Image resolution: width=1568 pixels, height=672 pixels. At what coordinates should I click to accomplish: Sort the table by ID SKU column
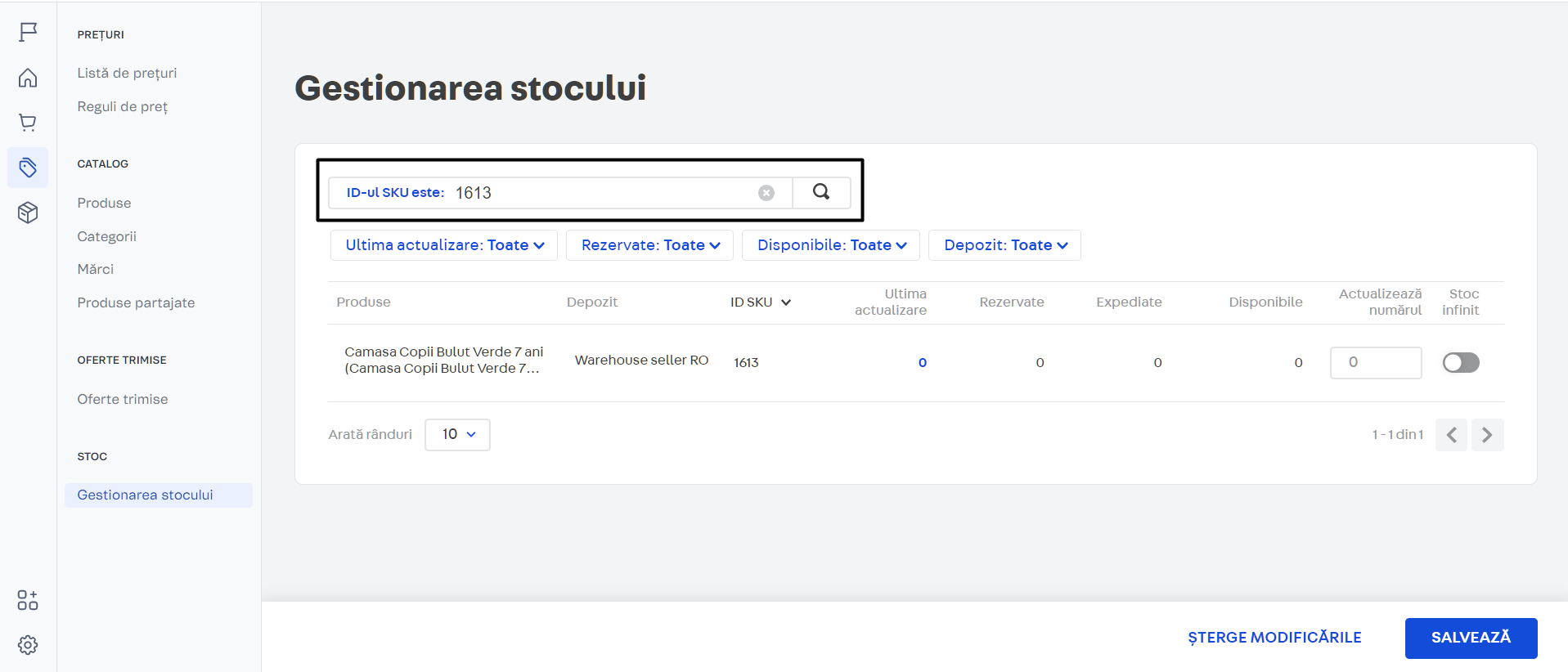[x=761, y=302]
